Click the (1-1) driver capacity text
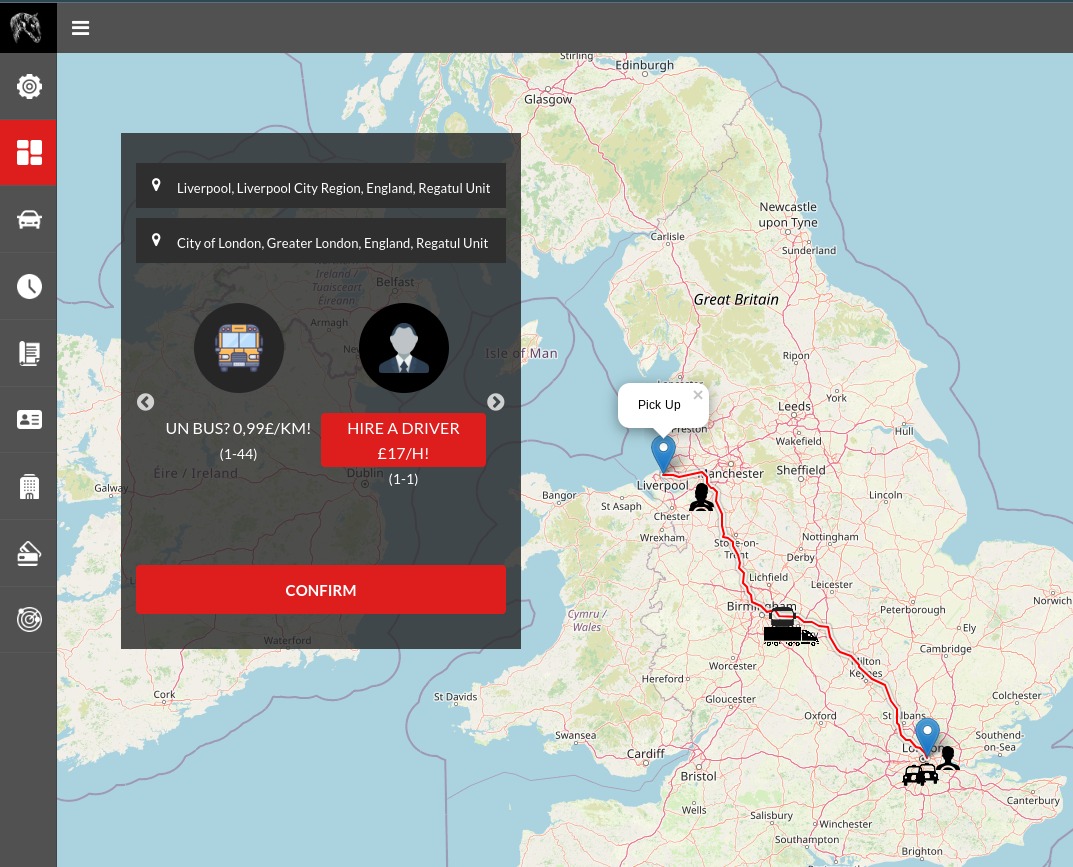The width and height of the screenshot is (1073, 867). click(403, 479)
